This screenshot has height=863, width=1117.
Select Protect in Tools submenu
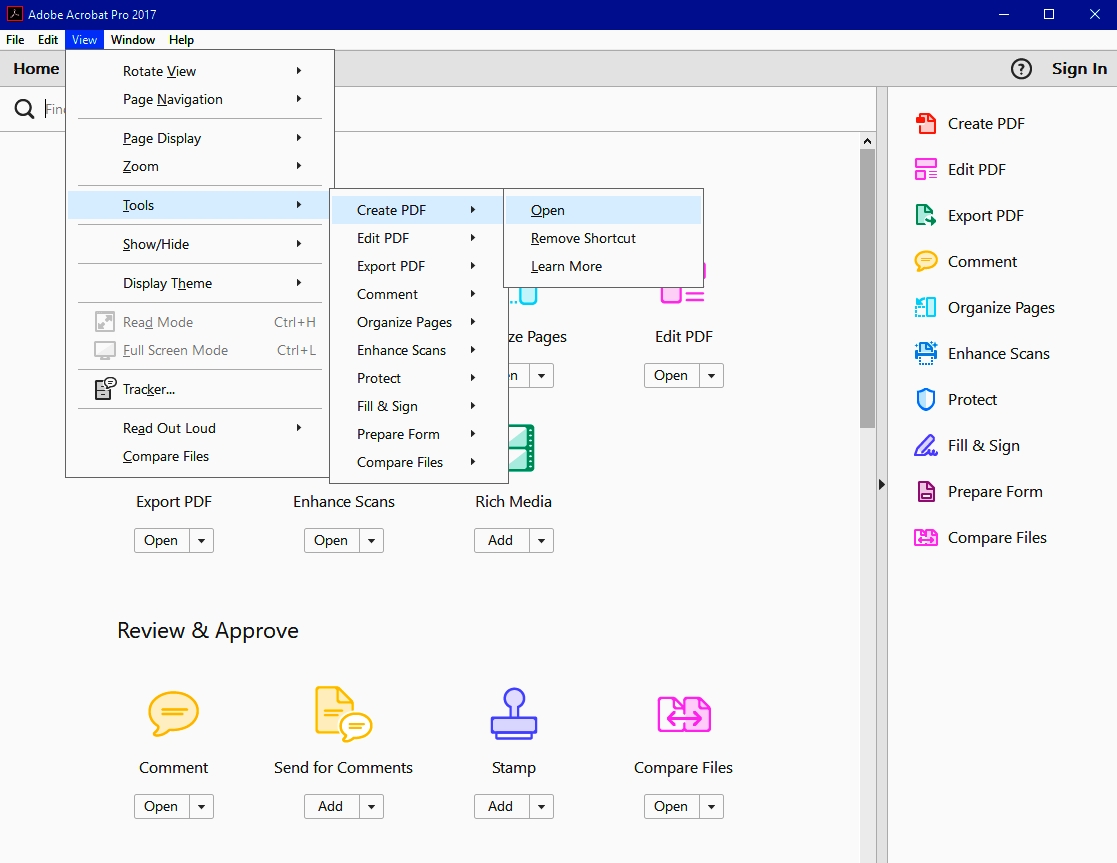point(417,378)
